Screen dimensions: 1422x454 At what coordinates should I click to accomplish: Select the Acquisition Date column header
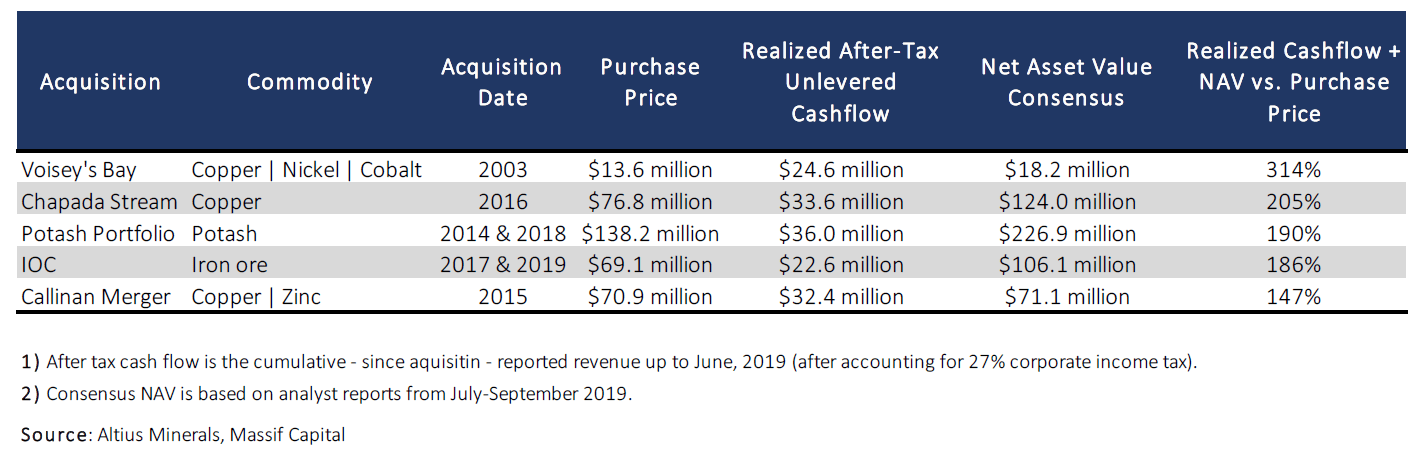click(x=502, y=82)
